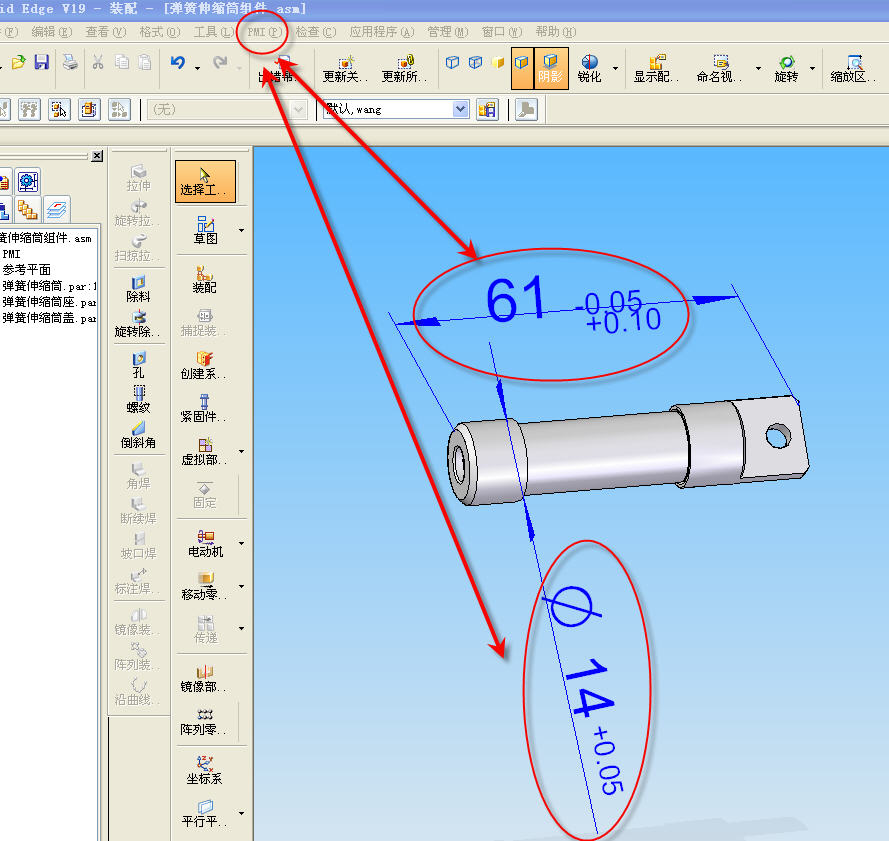Click the 创建系.. tool
The image size is (889, 841).
[204, 365]
